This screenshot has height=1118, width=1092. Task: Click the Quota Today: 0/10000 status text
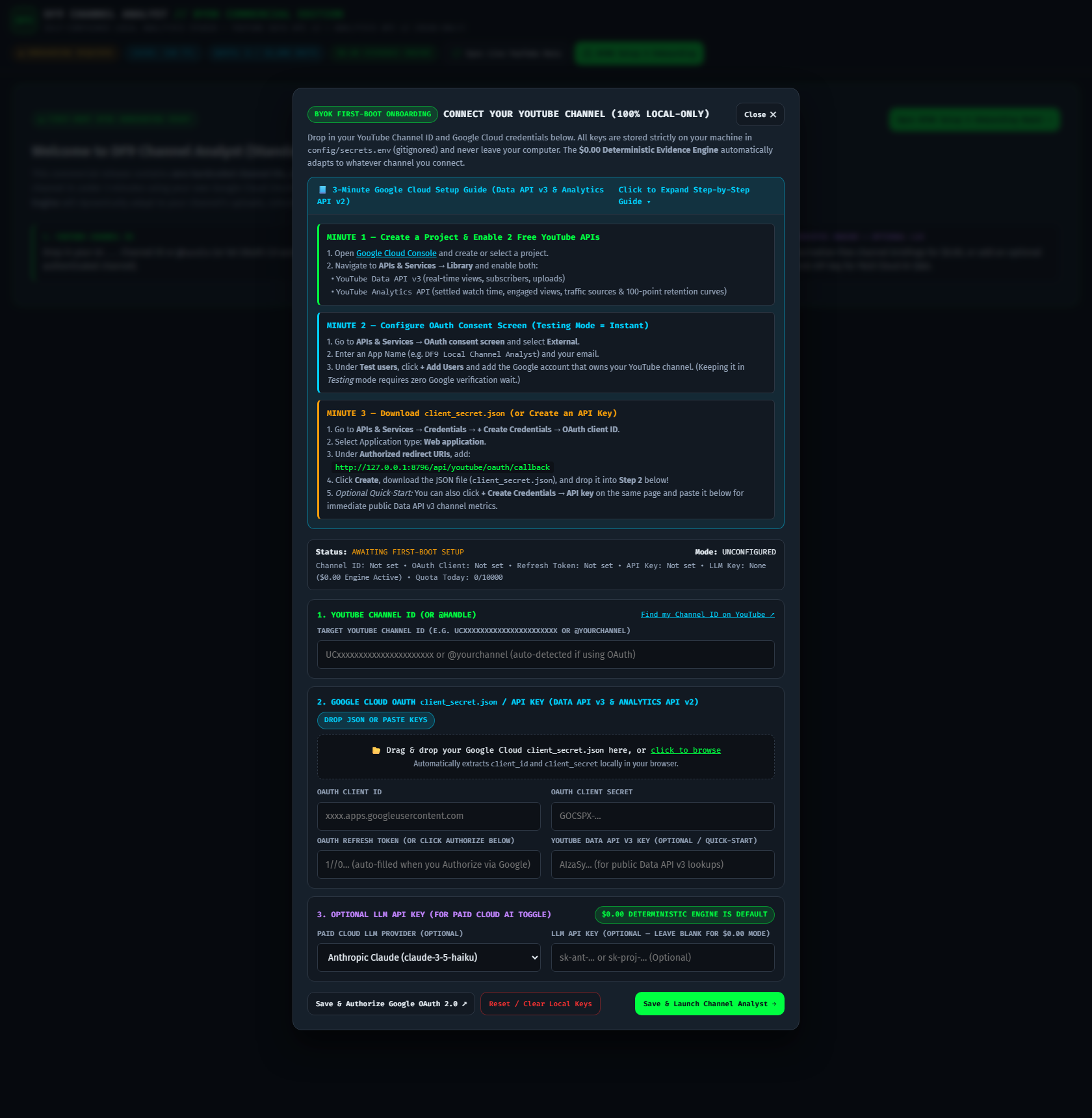(459, 578)
